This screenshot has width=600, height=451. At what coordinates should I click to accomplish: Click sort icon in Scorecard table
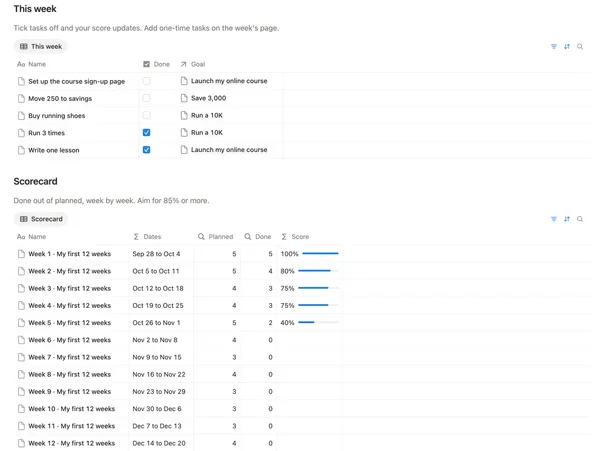[x=567, y=219]
